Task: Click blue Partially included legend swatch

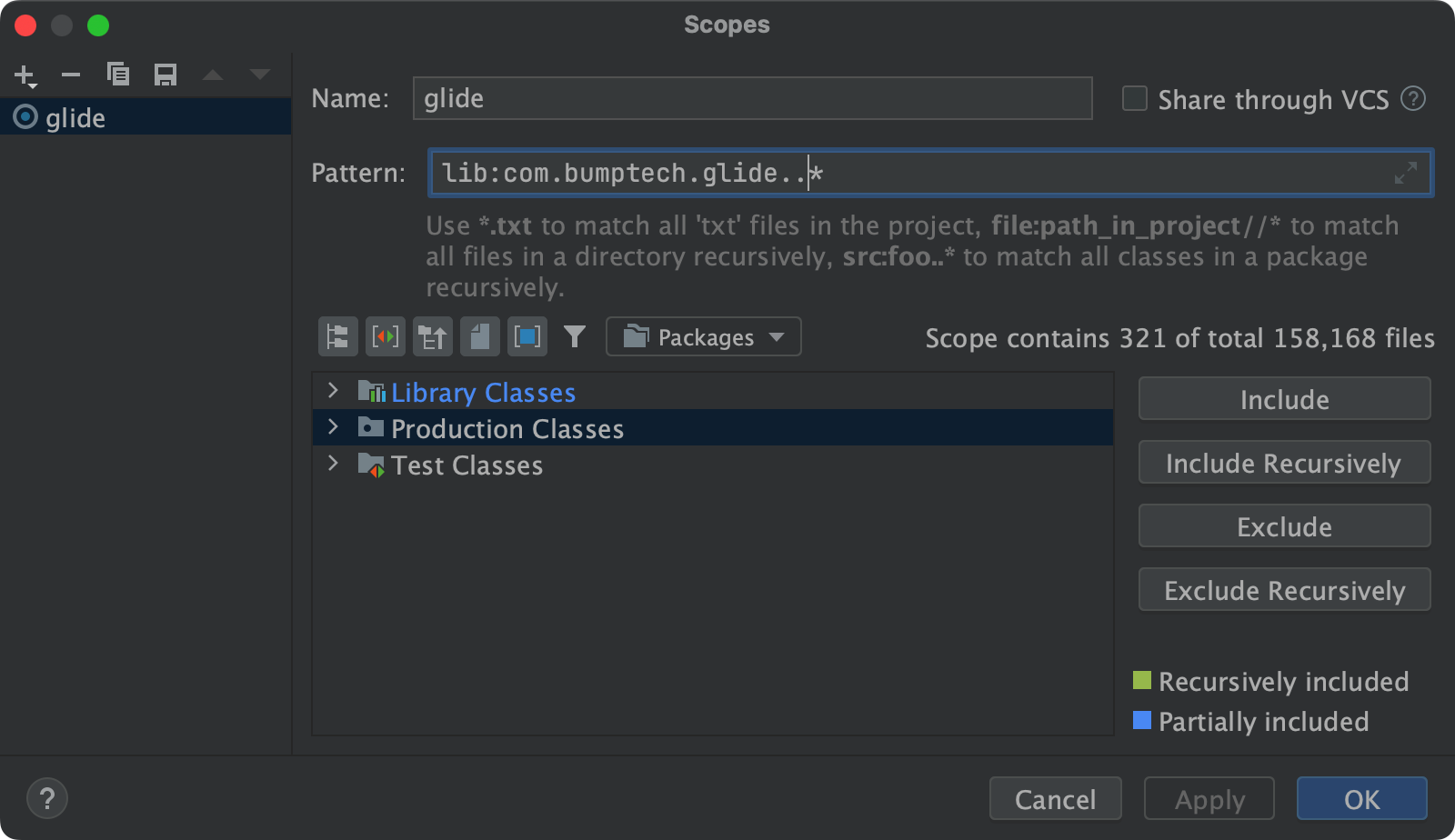Action: click(x=1142, y=720)
